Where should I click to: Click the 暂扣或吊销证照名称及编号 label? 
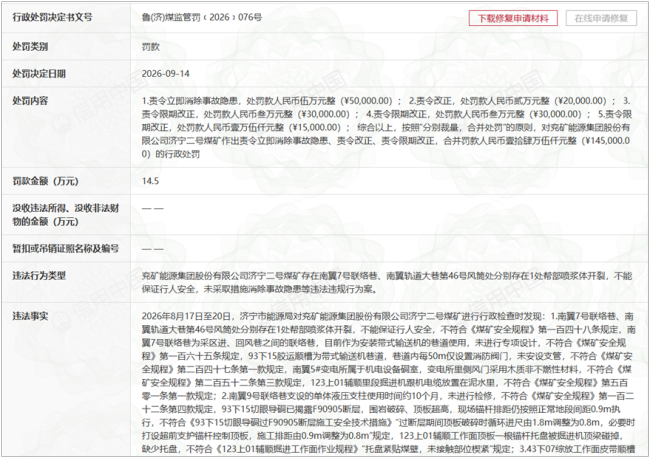point(65,249)
